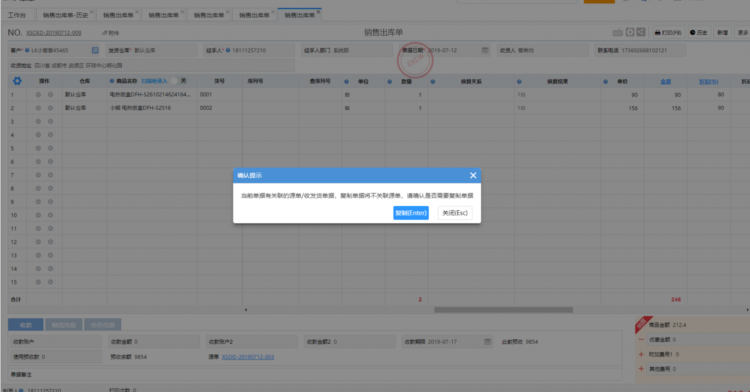750x392 pixels.
Task: Click the 收款账户2 field
Action: [x=252, y=342]
